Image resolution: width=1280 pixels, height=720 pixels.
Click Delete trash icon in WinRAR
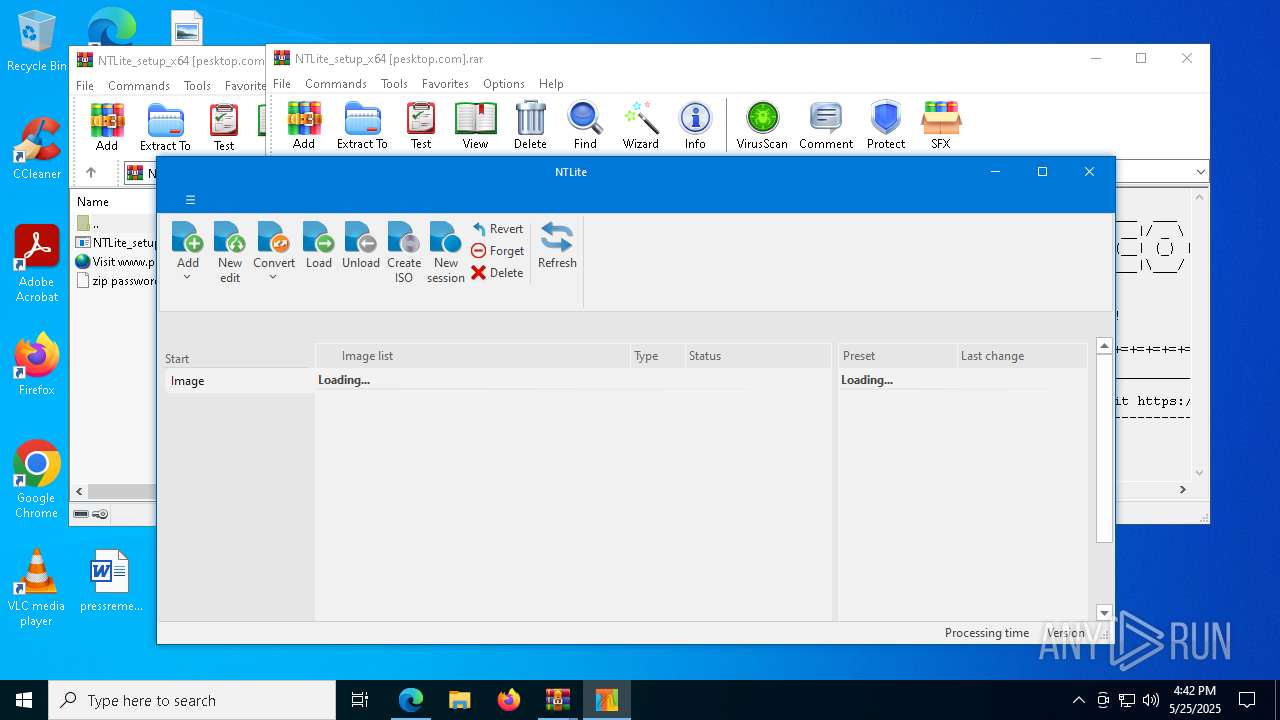530,118
